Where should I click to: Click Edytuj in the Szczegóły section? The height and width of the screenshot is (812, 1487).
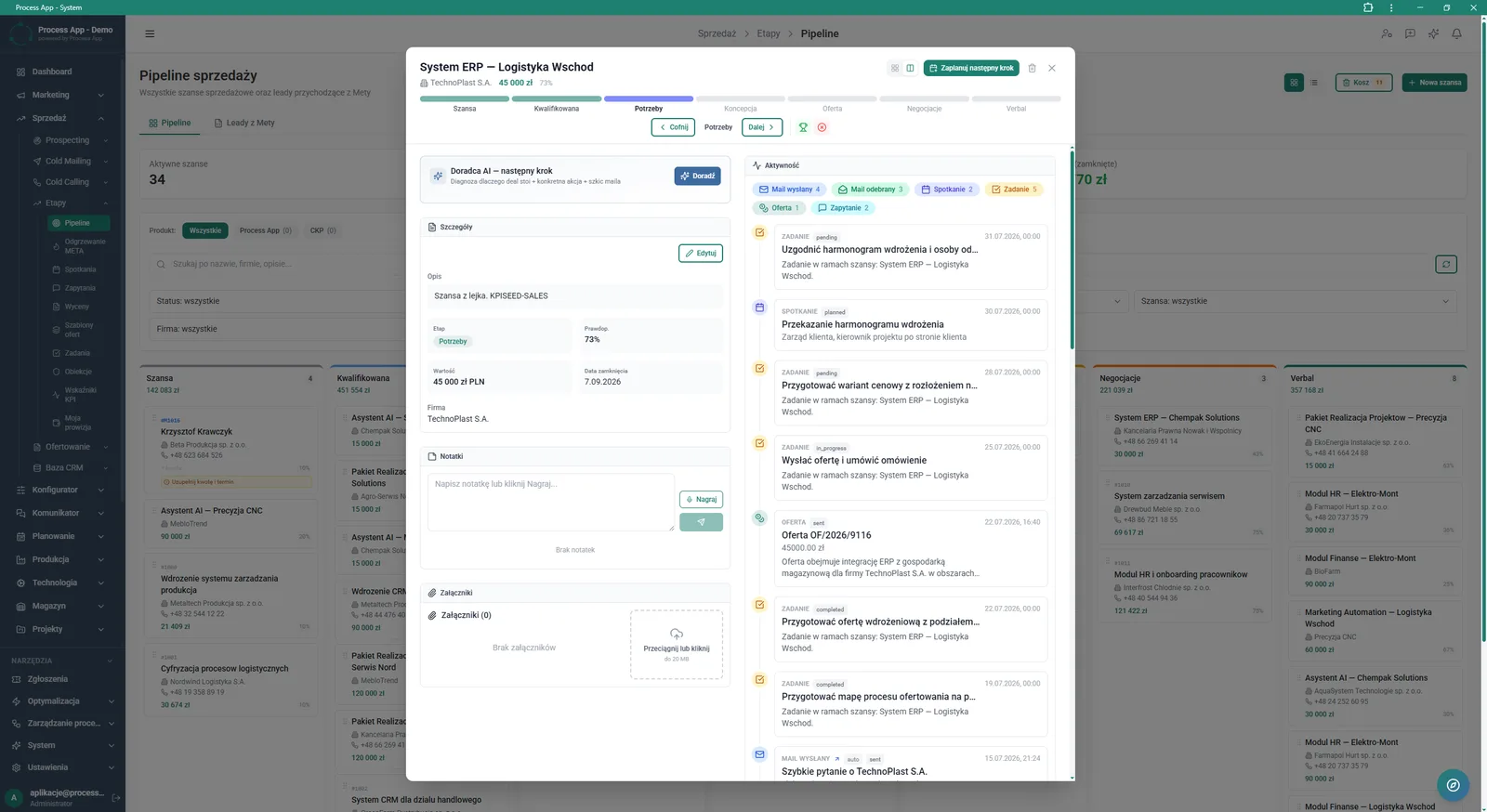pos(701,253)
